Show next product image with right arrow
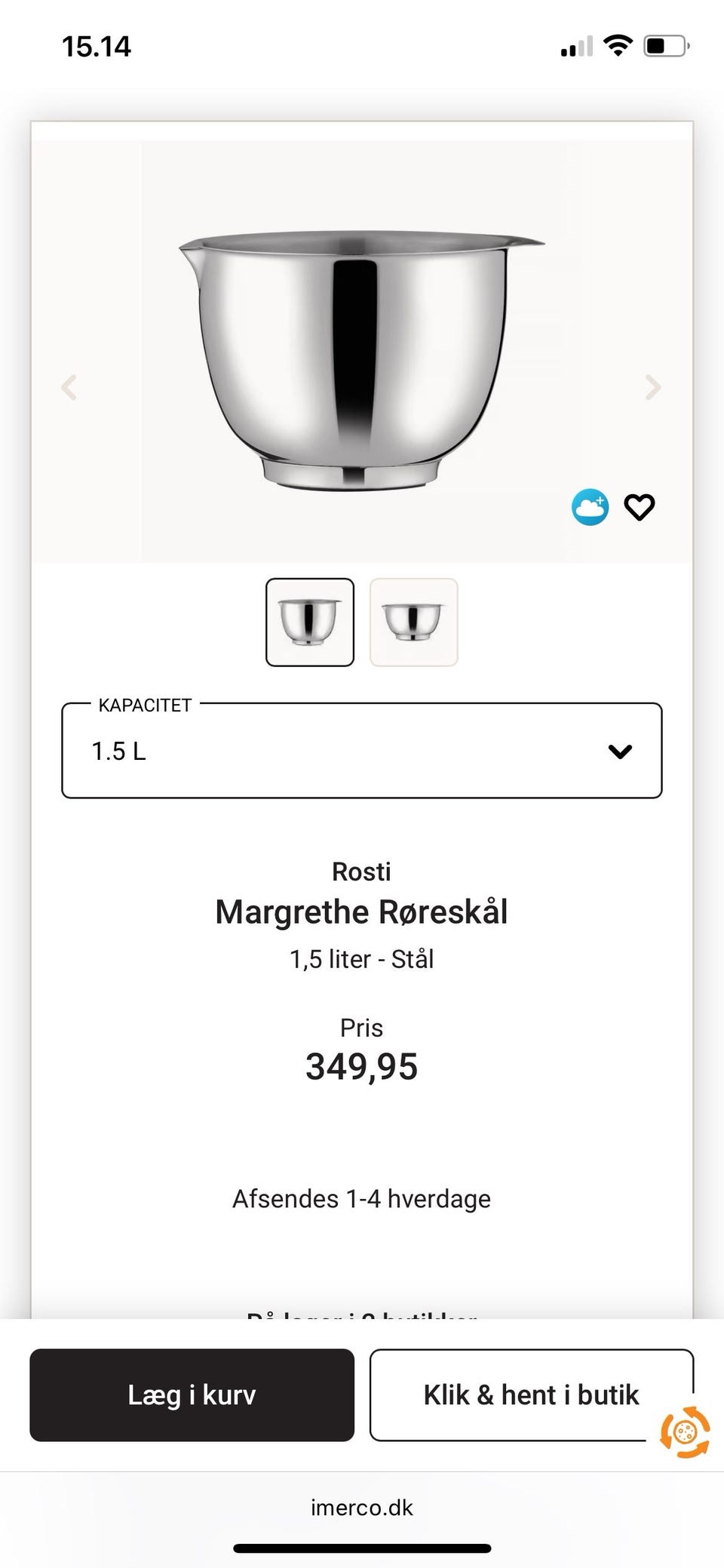Viewport: 724px width, 1568px height. [x=653, y=388]
